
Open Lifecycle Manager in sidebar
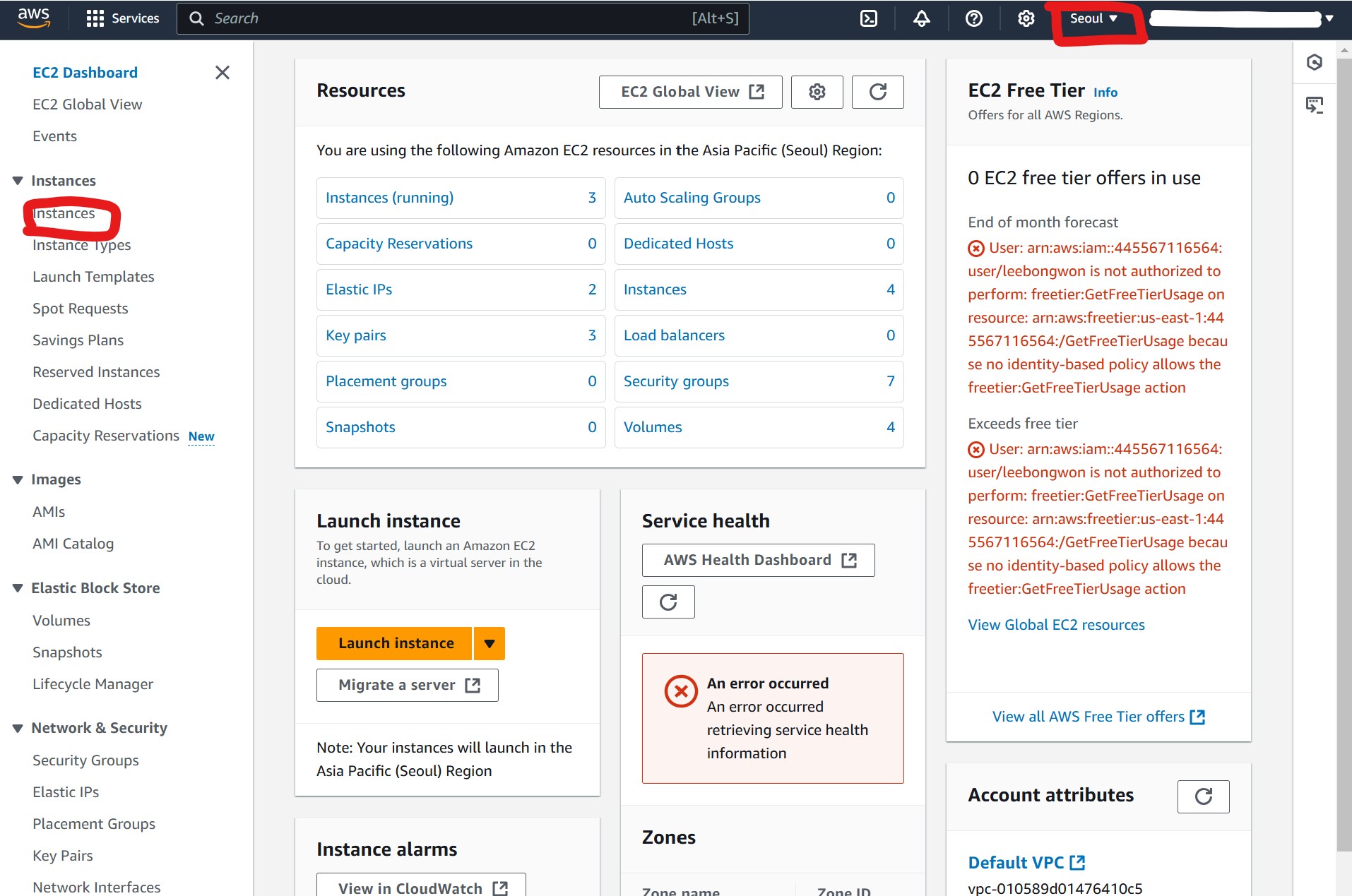coord(93,684)
